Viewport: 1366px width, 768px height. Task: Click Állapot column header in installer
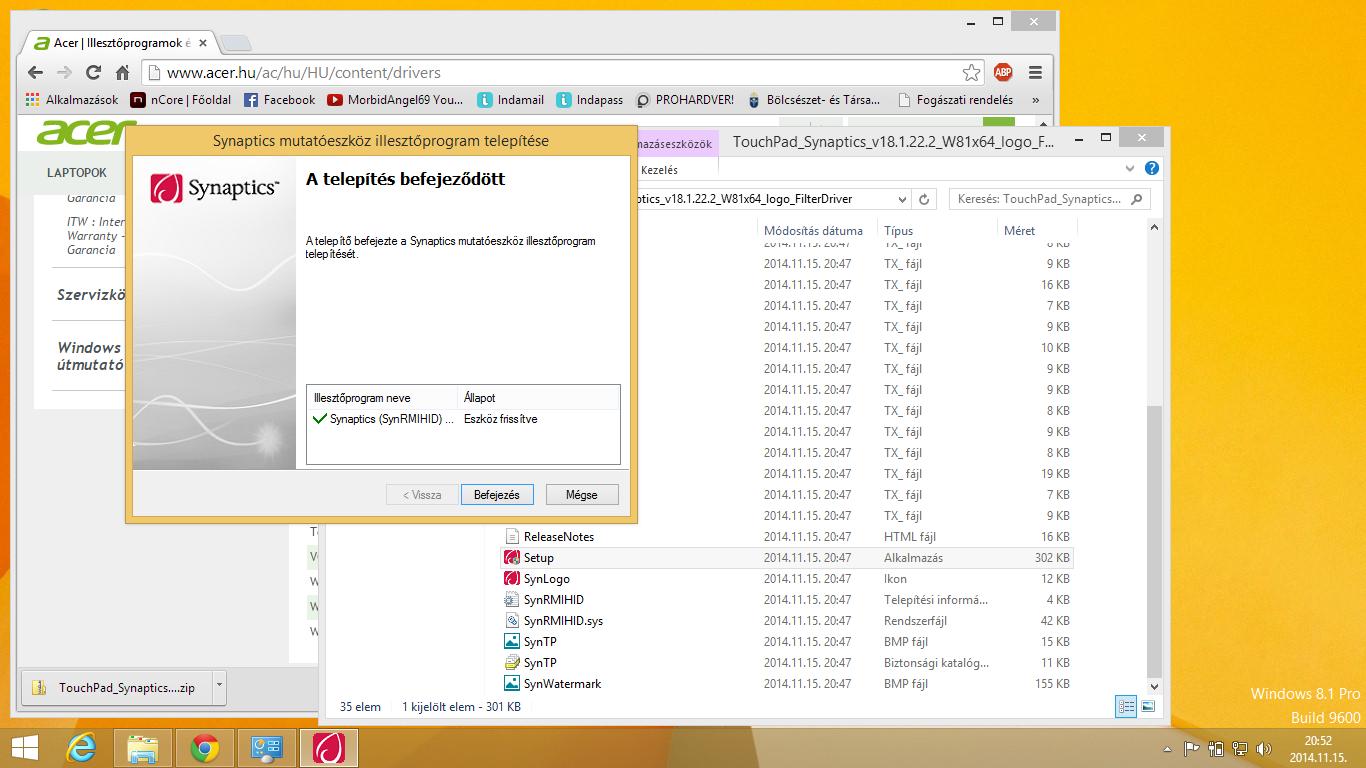click(538, 398)
